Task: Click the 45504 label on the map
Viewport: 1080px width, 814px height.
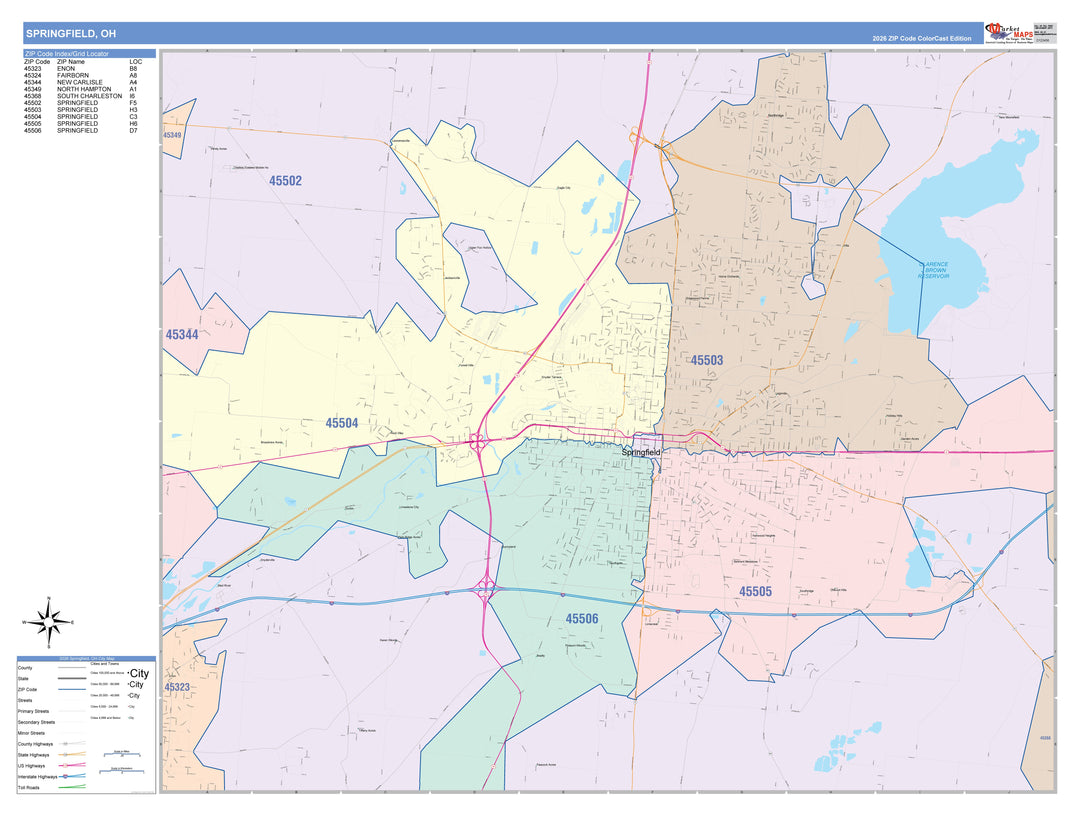Action: (342, 423)
